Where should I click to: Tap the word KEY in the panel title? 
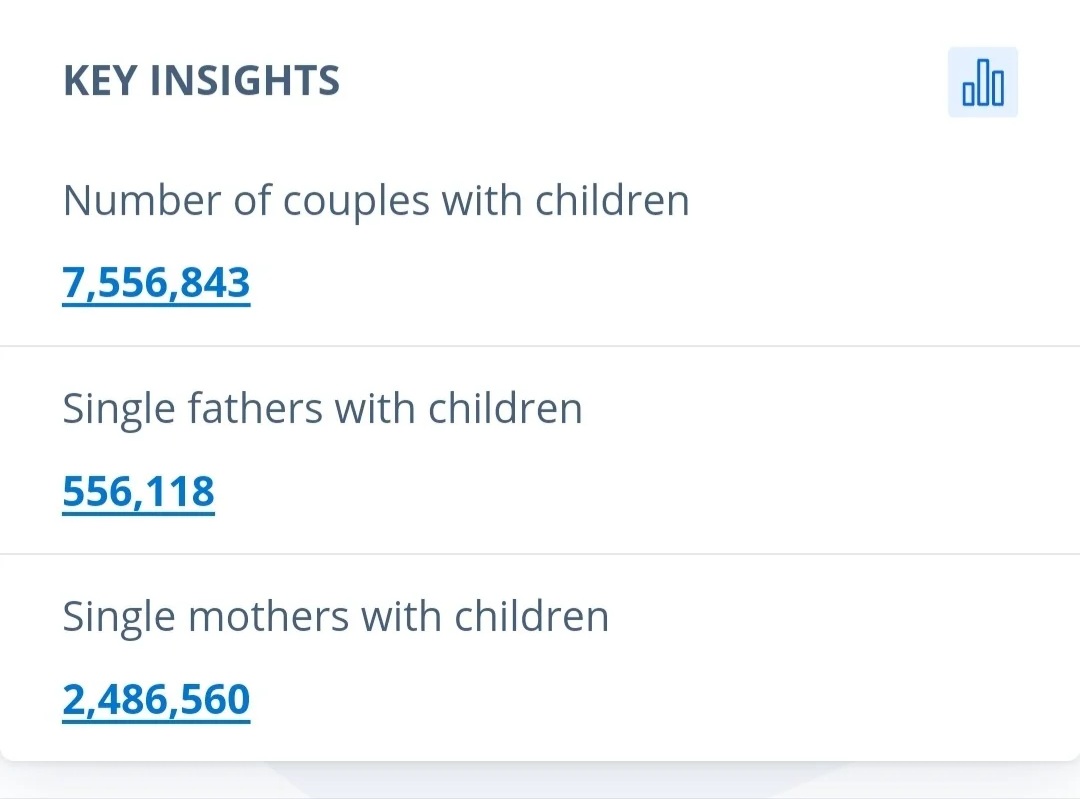[x=100, y=81]
